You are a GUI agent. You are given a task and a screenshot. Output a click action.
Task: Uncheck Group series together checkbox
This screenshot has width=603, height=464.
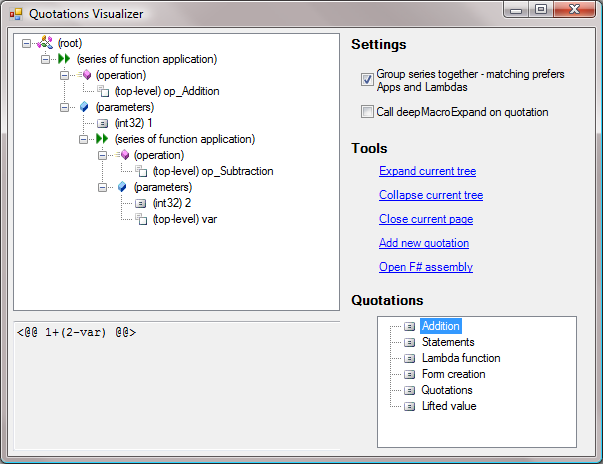(x=367, y=80)
